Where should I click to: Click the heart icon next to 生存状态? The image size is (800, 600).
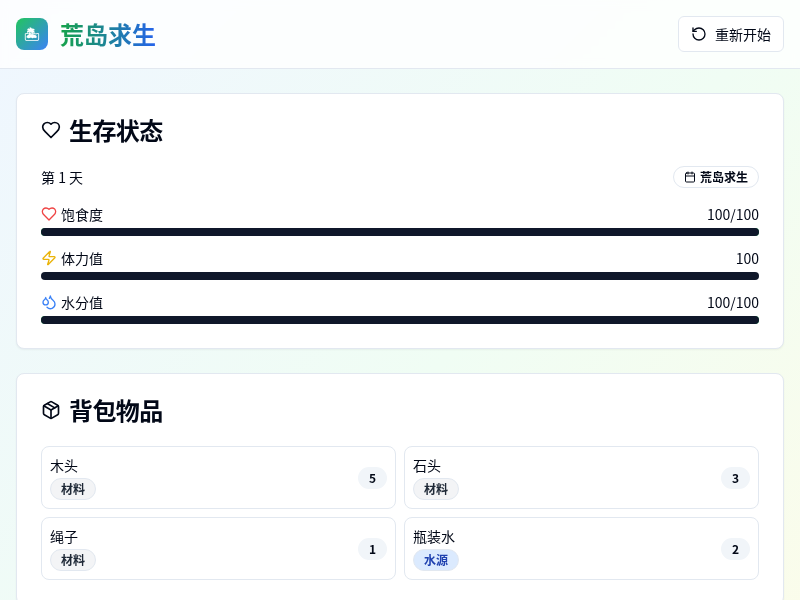click(51, 130)
